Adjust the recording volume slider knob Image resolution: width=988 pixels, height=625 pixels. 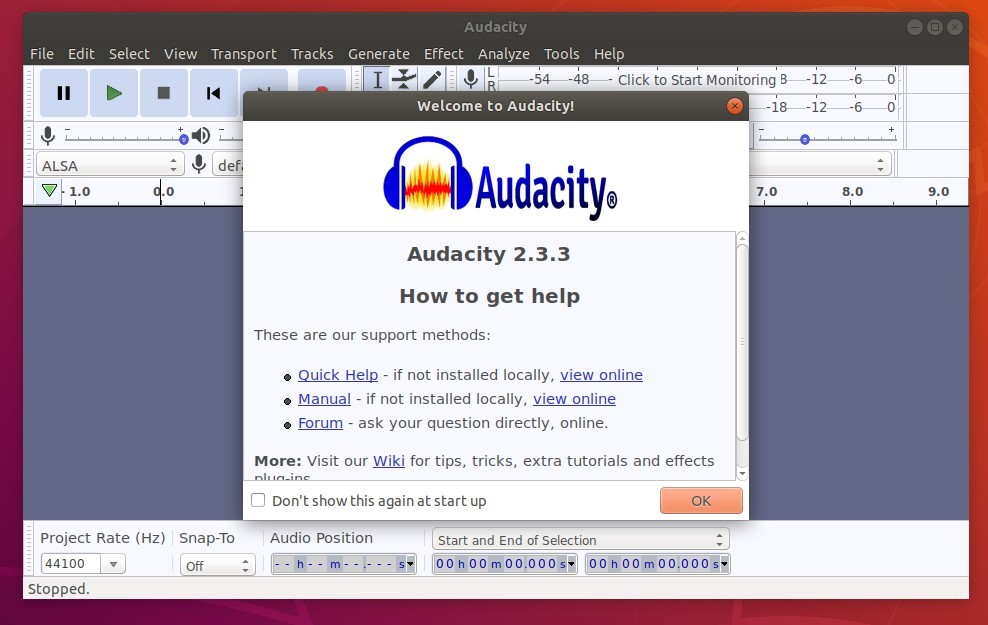coord(183,139)
